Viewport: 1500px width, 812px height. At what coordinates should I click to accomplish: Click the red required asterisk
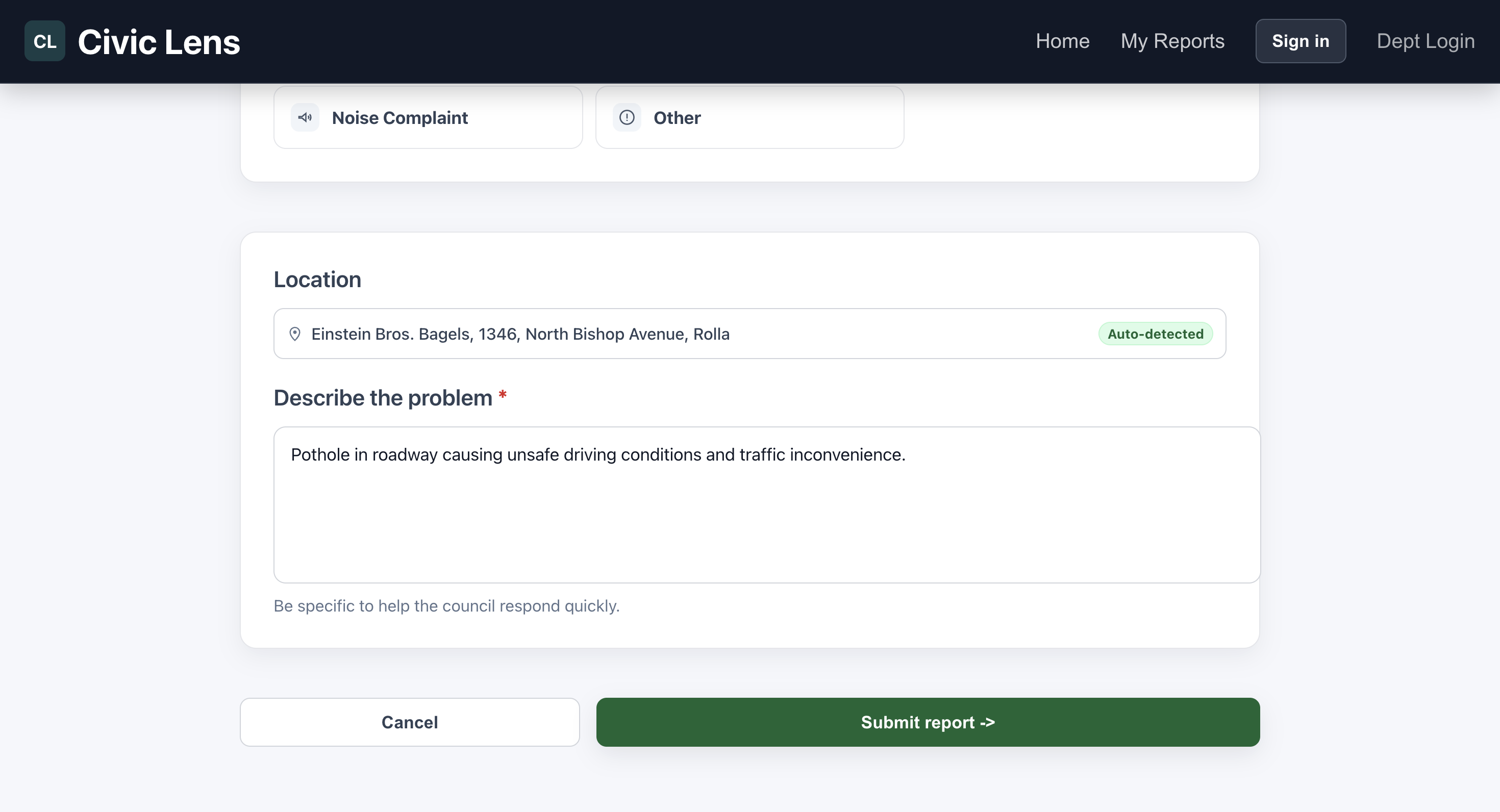(503, 396)
